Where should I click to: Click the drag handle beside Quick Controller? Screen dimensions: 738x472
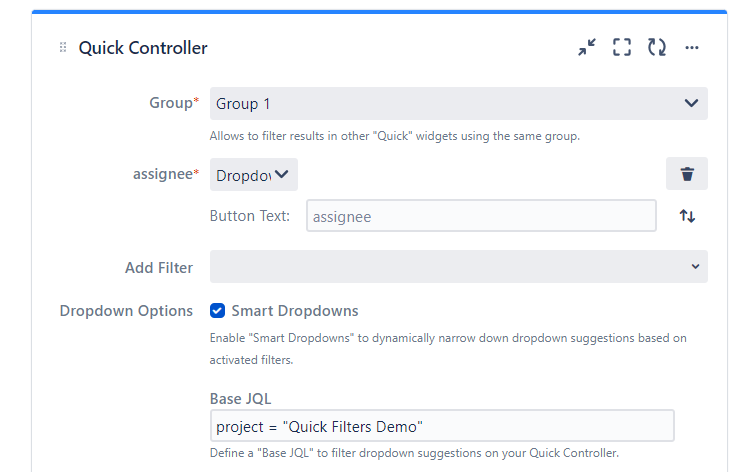point(64,48)
